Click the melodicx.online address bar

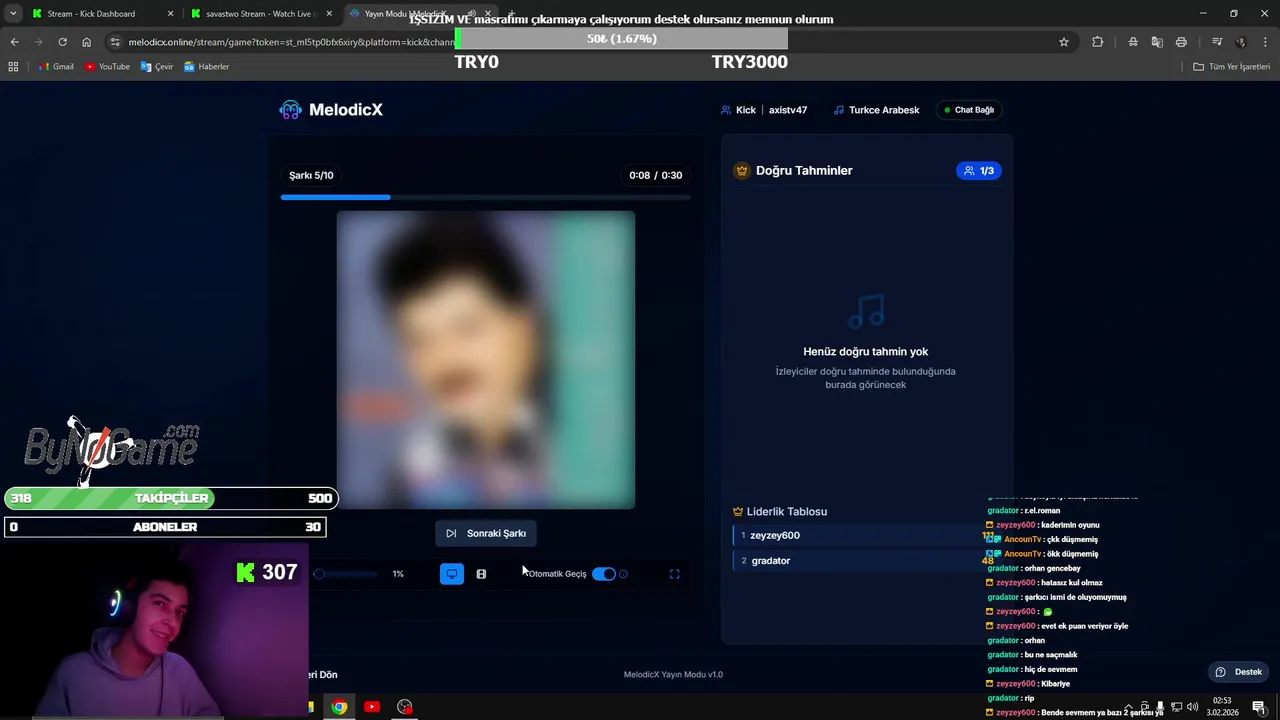(x=590, y=42)
